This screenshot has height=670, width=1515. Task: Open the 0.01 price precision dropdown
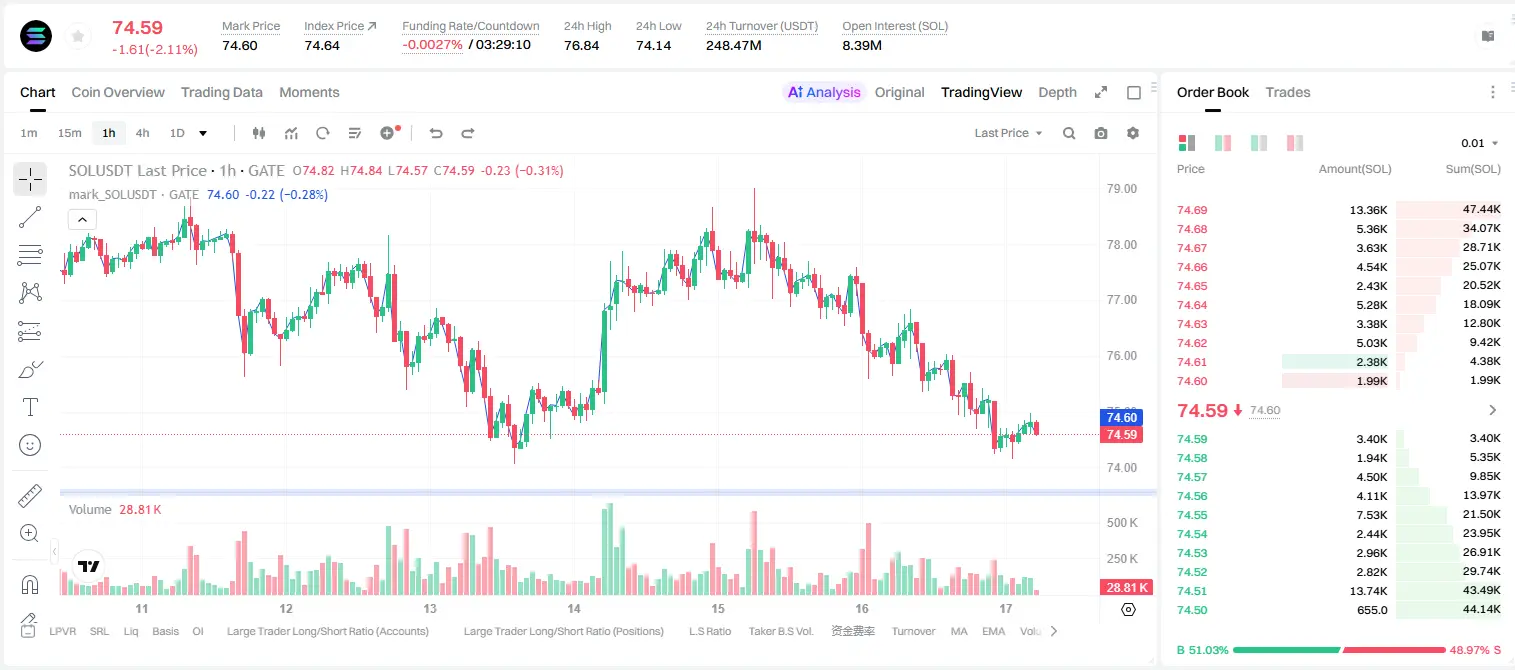[1479, 143]
